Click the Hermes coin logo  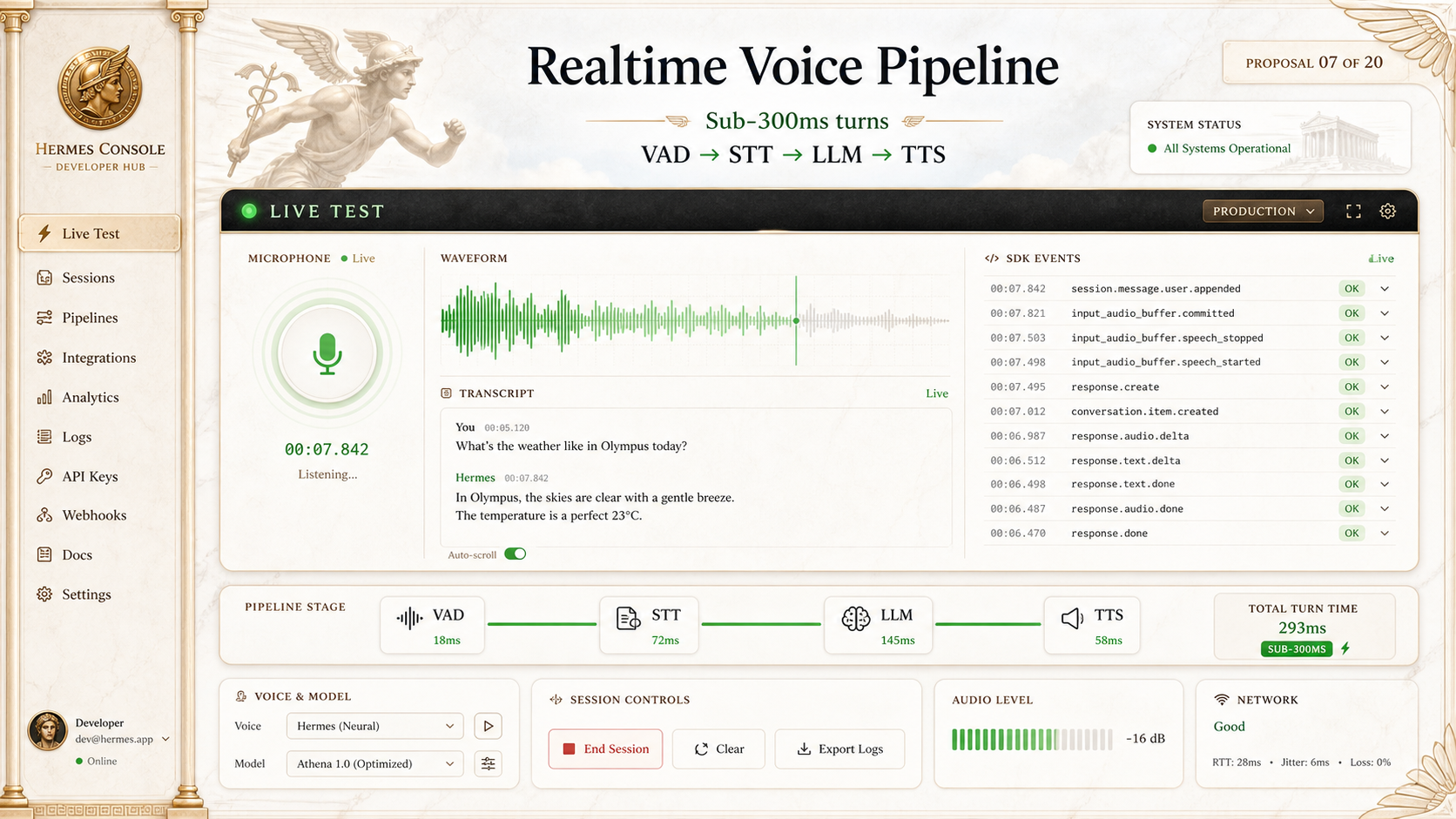point(100,88)
